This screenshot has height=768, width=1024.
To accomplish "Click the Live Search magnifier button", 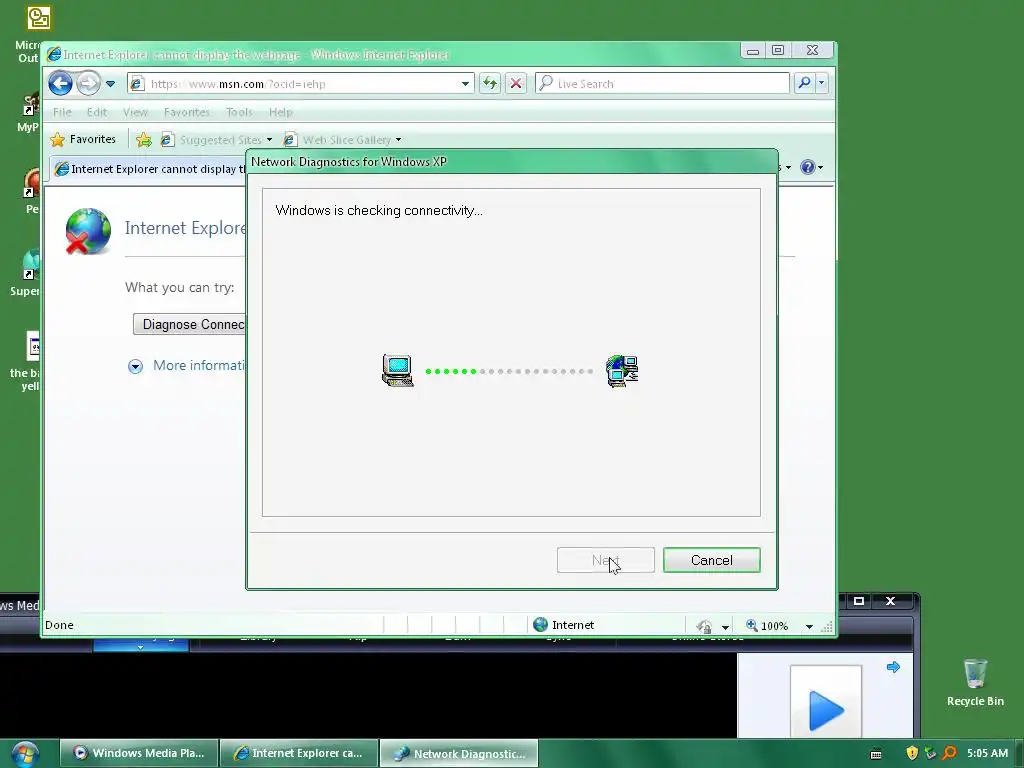I will click(x=805, y=83).
